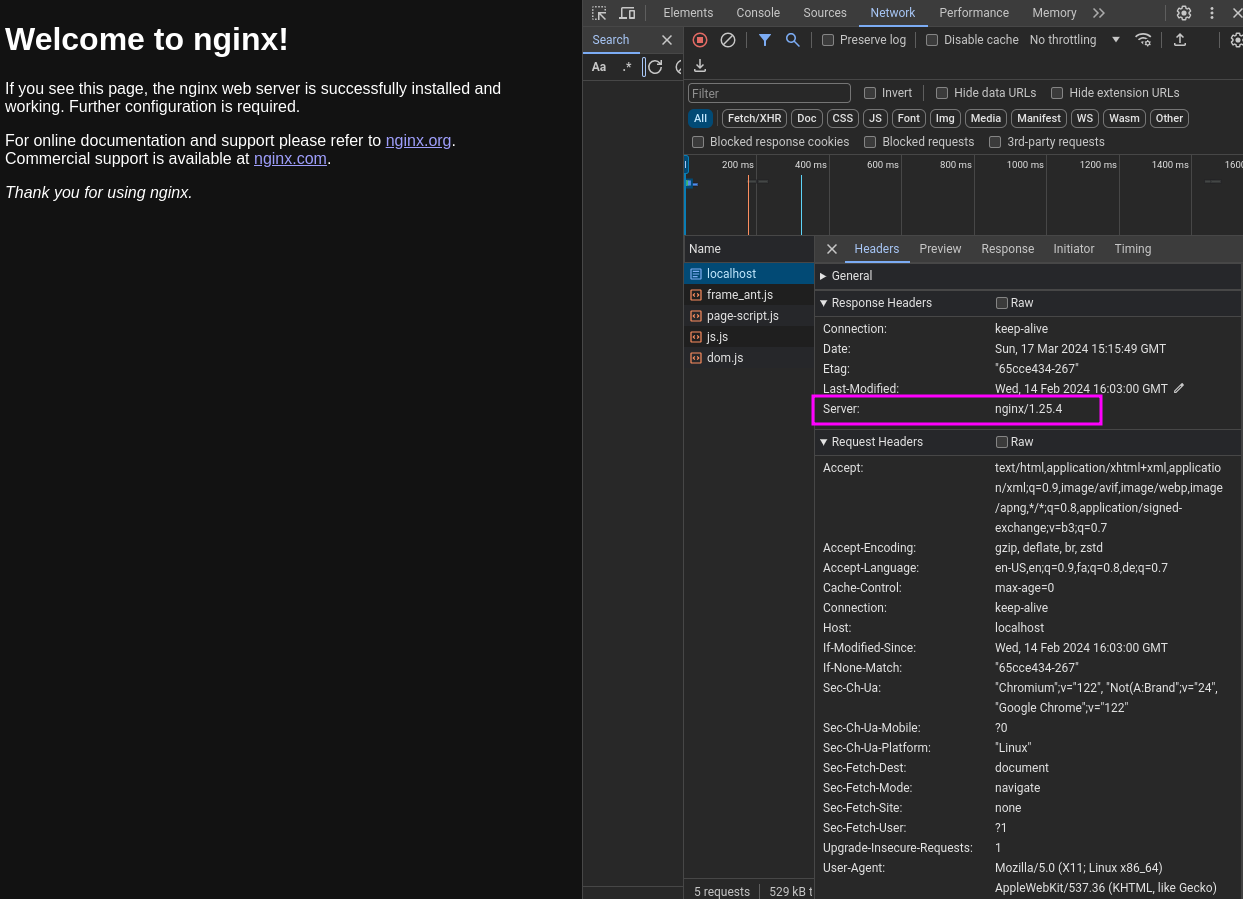This screenshot has height=899, width=1243.
Task: Follow the nginx.org documentation link
Action: click(418, 140)
